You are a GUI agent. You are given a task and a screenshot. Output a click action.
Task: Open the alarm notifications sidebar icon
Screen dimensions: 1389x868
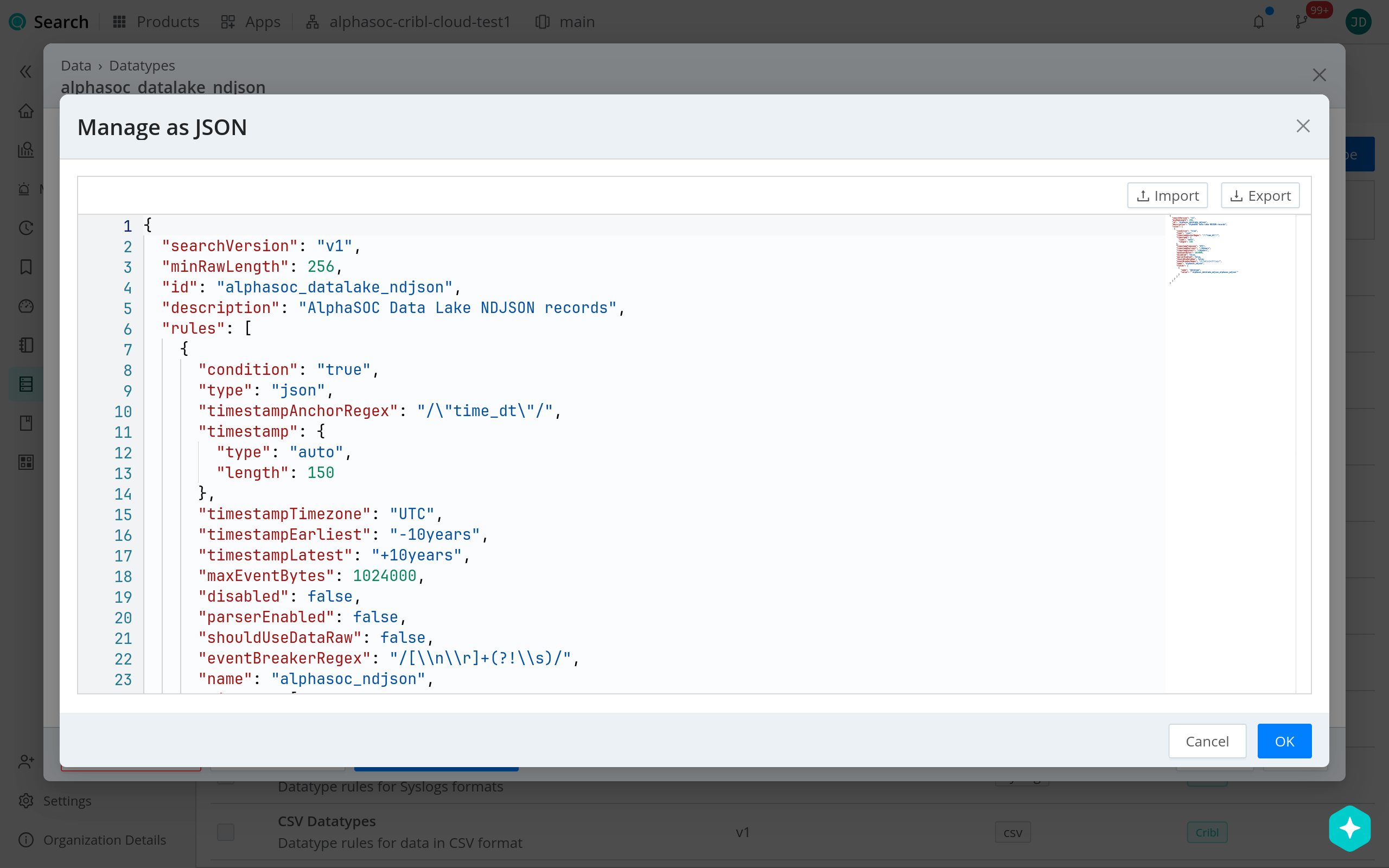[x=24, y=189]
